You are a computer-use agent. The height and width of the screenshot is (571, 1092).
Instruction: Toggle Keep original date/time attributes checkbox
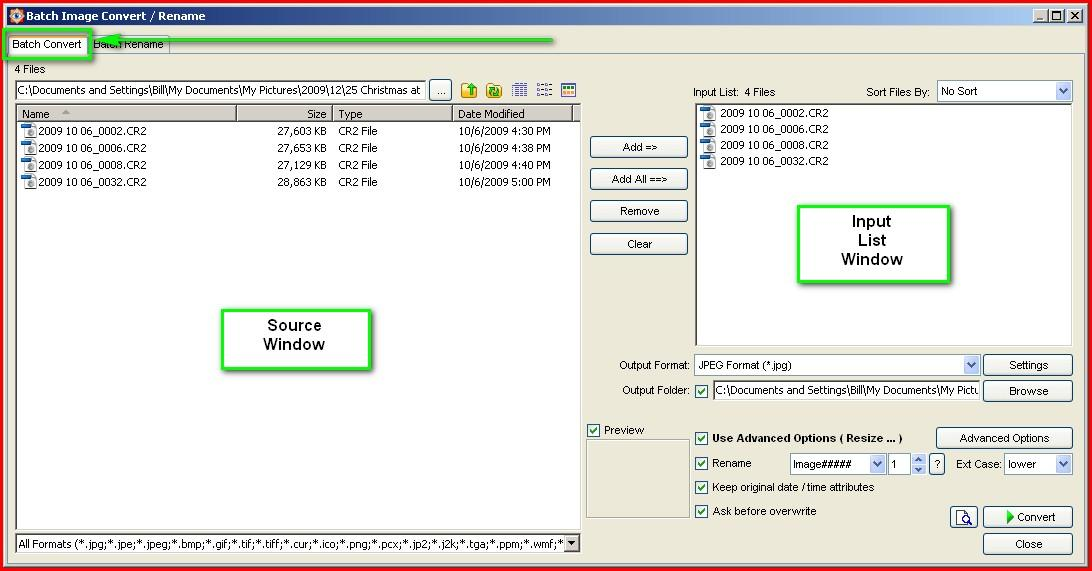701,487
